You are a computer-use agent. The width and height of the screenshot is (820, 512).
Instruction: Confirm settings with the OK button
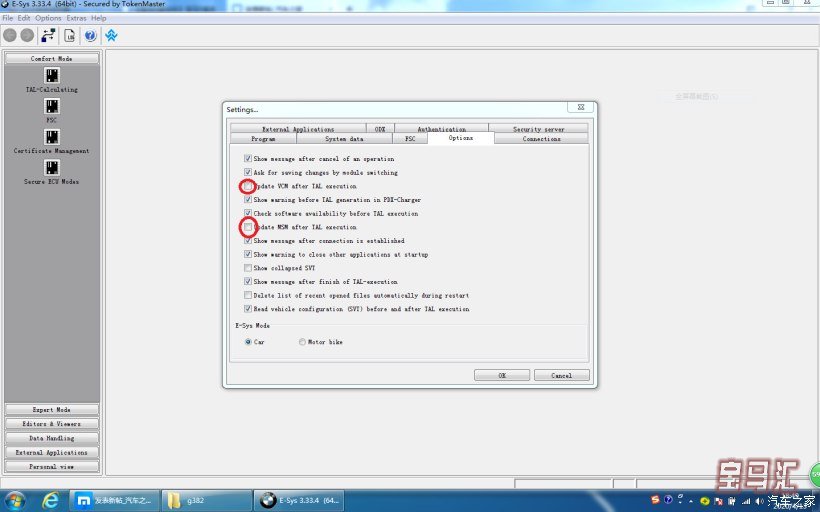[502, 376]
